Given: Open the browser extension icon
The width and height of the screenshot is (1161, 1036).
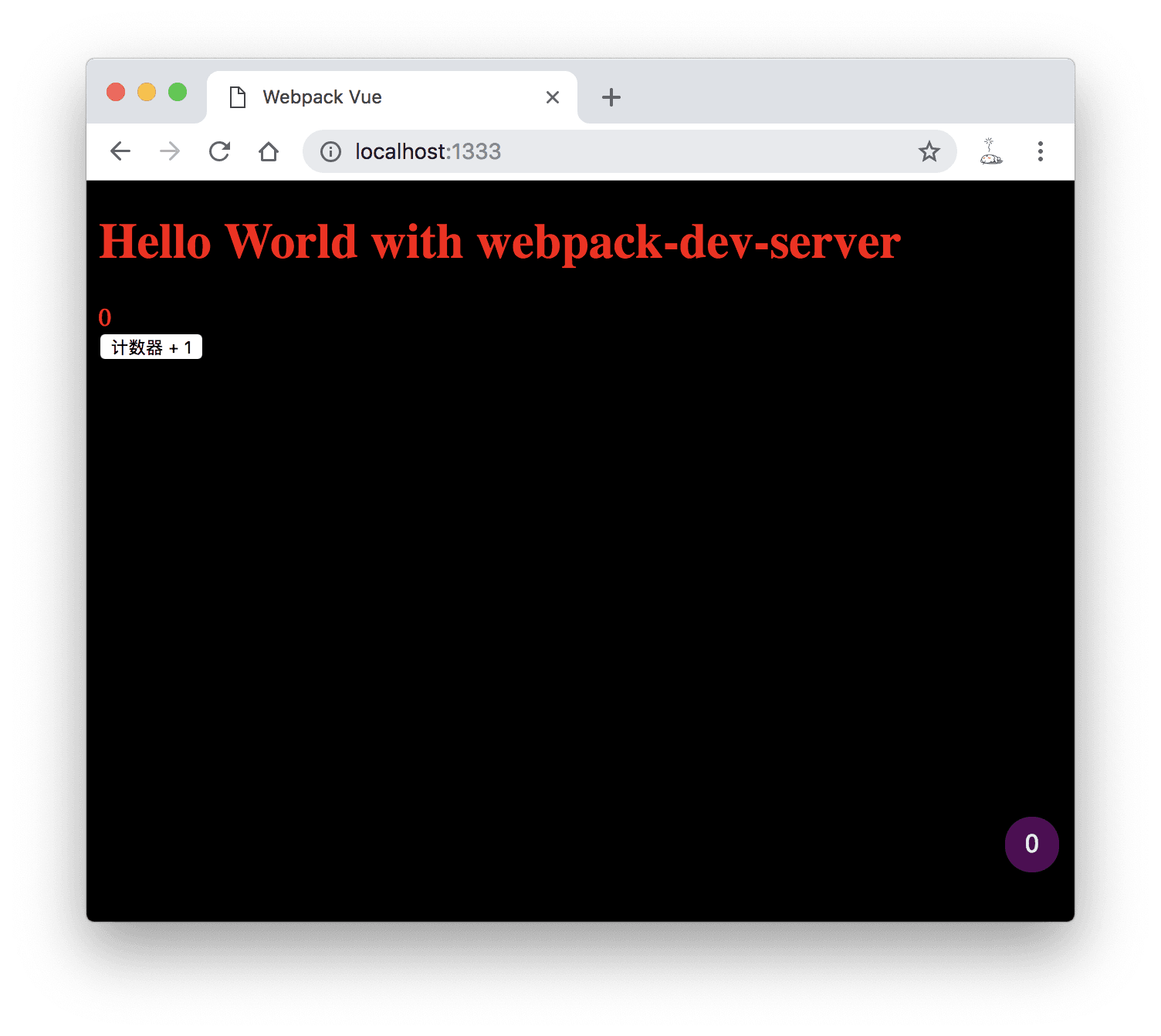Looking at the screenshot, I should [990, 151].
